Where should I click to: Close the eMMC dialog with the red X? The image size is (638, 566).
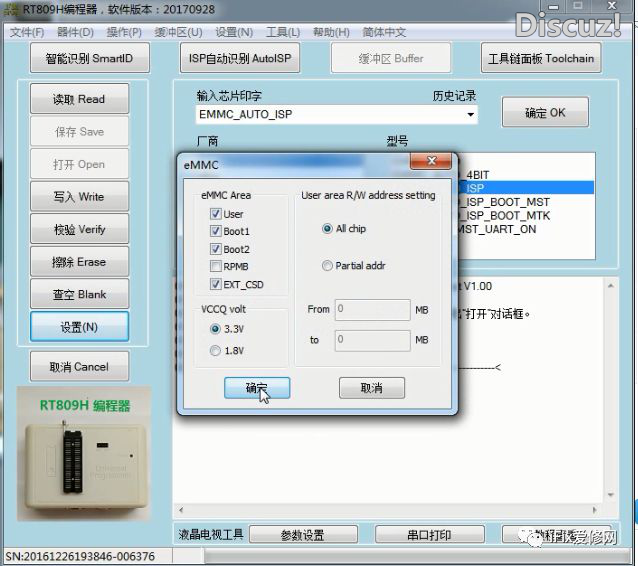[431, 161]
